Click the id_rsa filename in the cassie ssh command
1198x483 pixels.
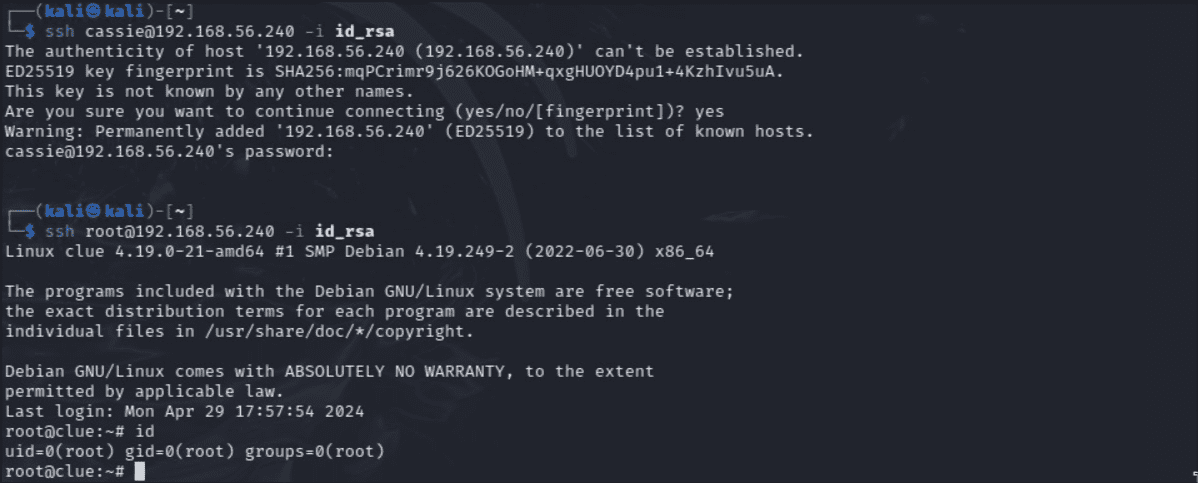365,32
